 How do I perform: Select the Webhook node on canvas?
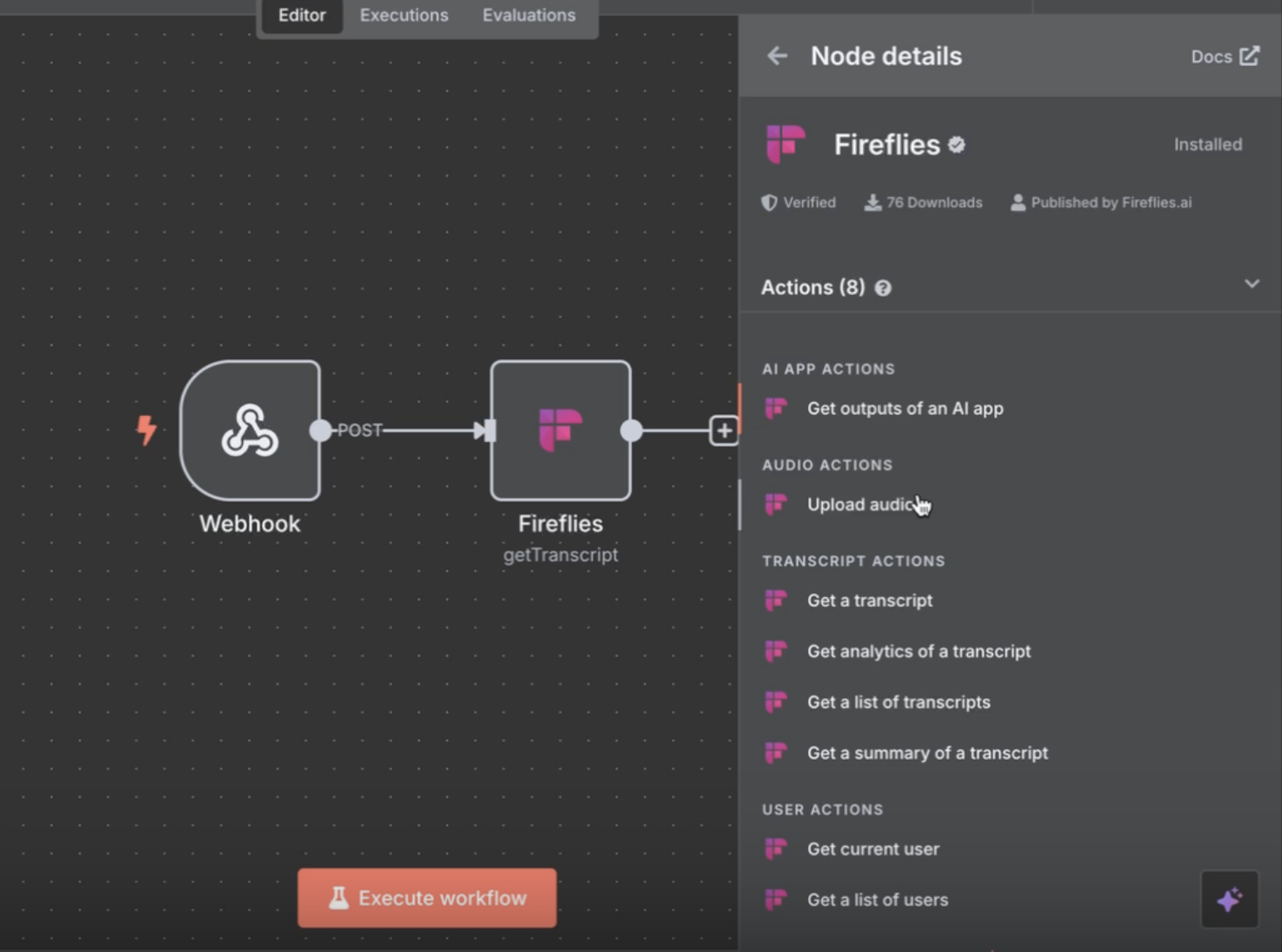[250, 430]
